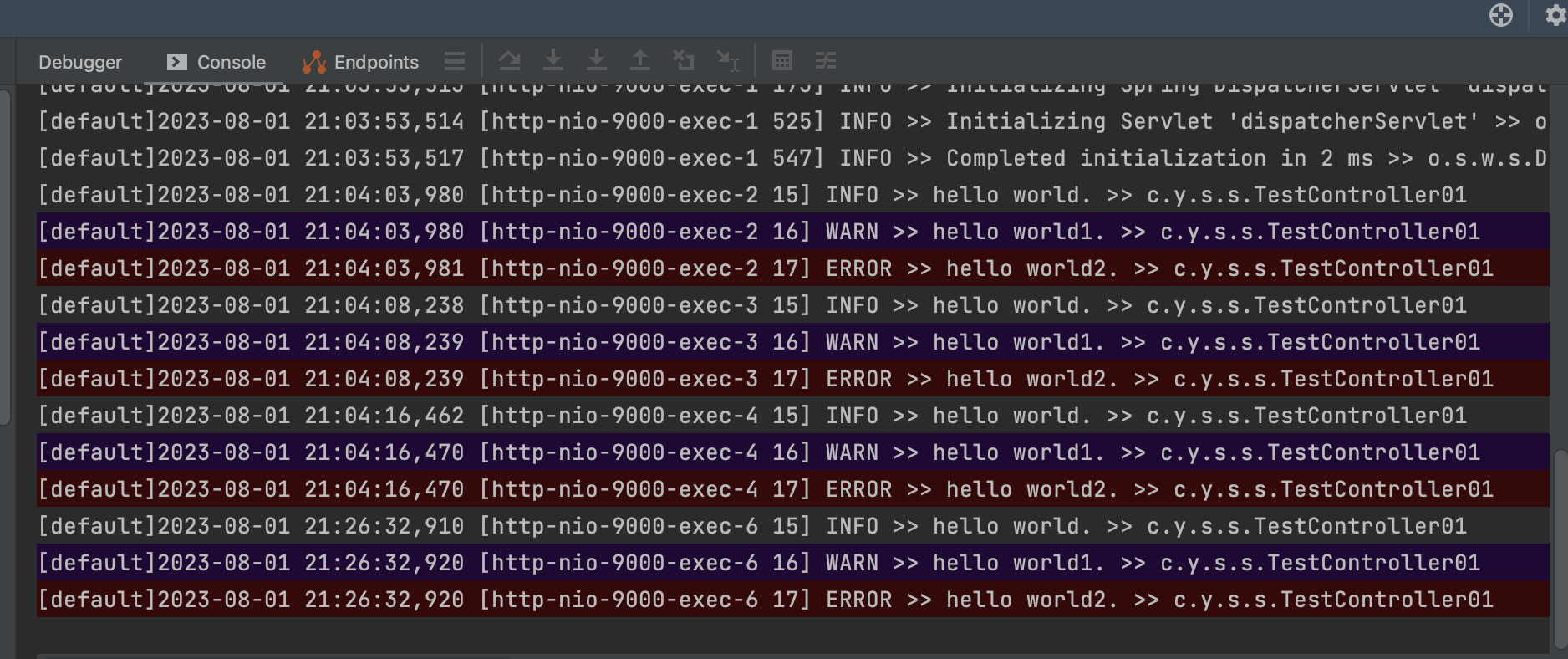Image resolution: width=1568 pixels, height=659 pixels.
Task: Click the Step Into icon before Force Step Into
Action: (x=553, y=60)
